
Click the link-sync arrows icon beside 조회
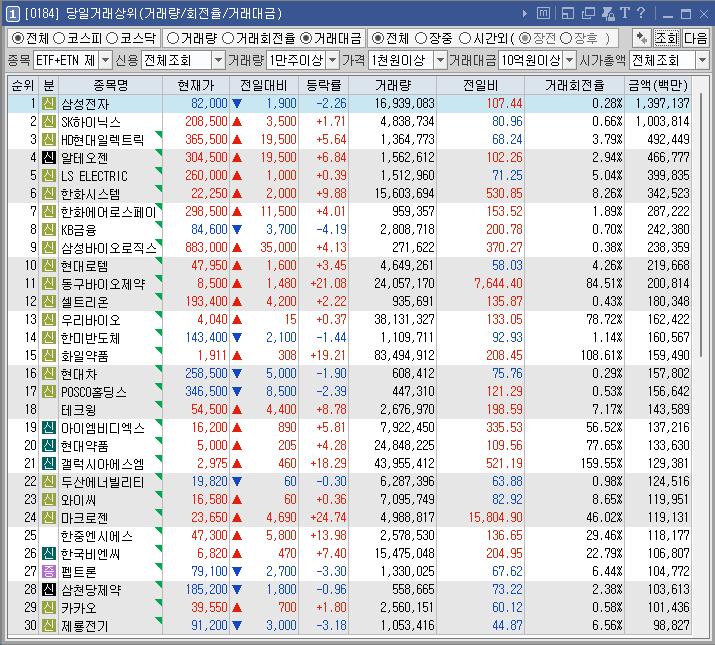642,38
